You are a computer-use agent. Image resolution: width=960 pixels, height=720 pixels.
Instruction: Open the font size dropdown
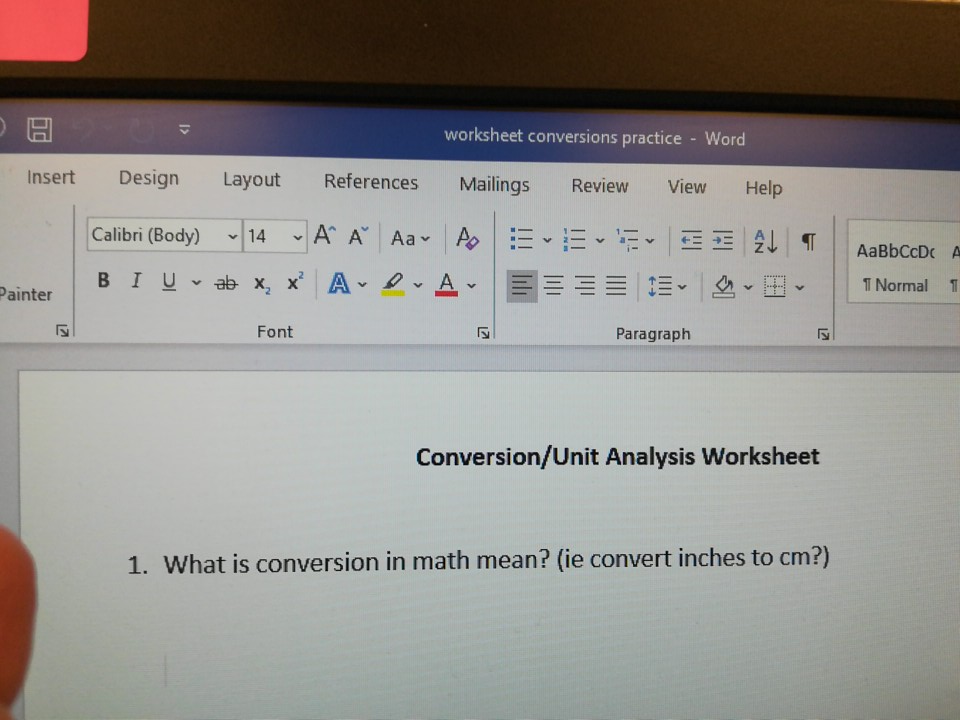pos(298,236)
